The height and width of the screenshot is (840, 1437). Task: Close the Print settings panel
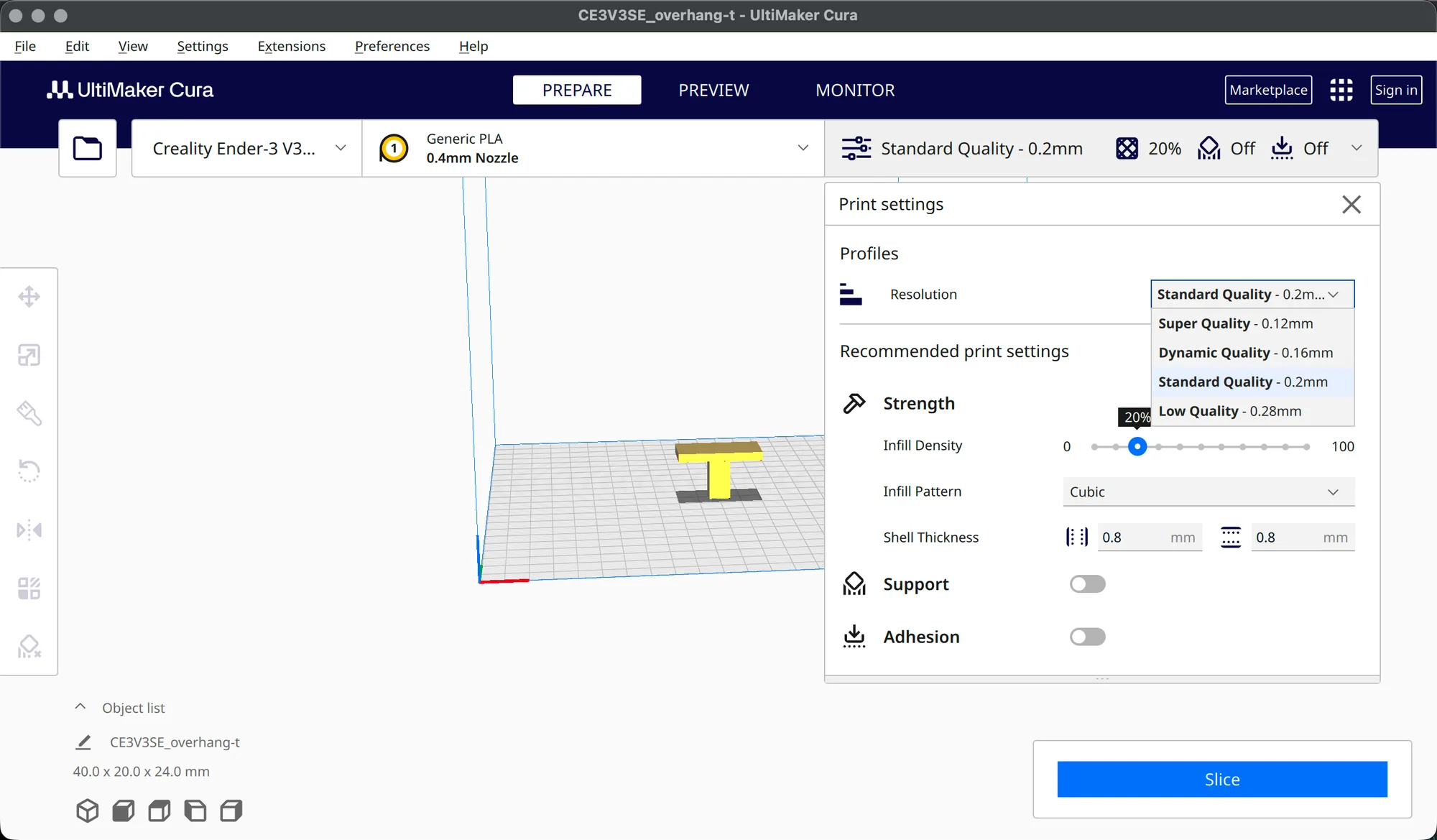point(1351,204)
